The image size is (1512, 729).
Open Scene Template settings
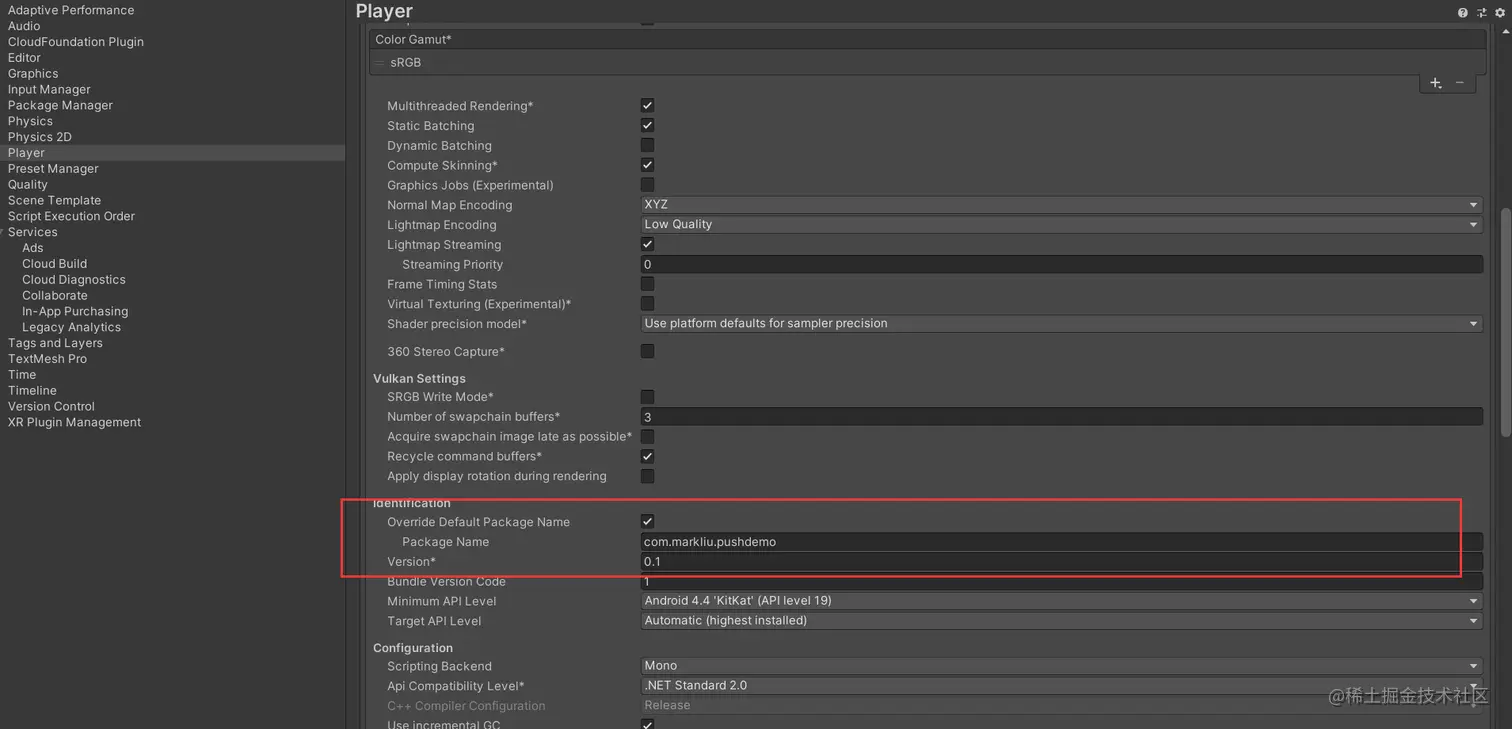click(x=54, y=200)
